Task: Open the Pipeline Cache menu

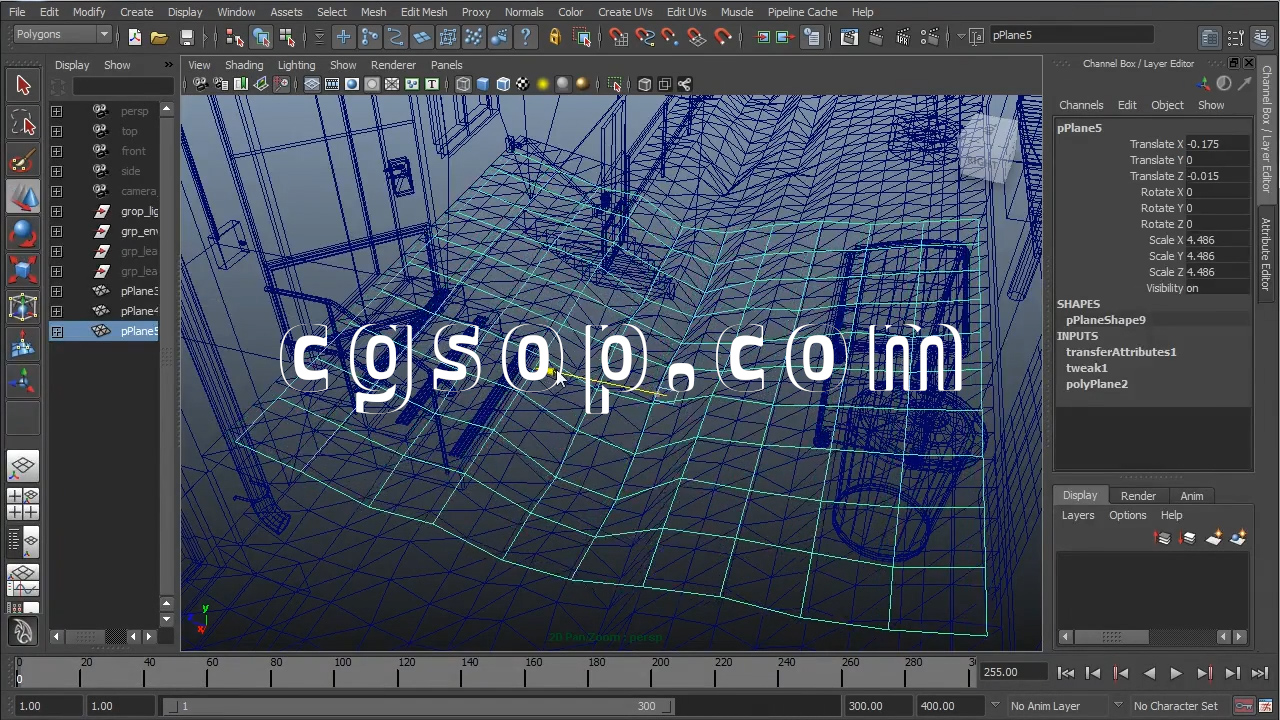Action: [802, 12]
